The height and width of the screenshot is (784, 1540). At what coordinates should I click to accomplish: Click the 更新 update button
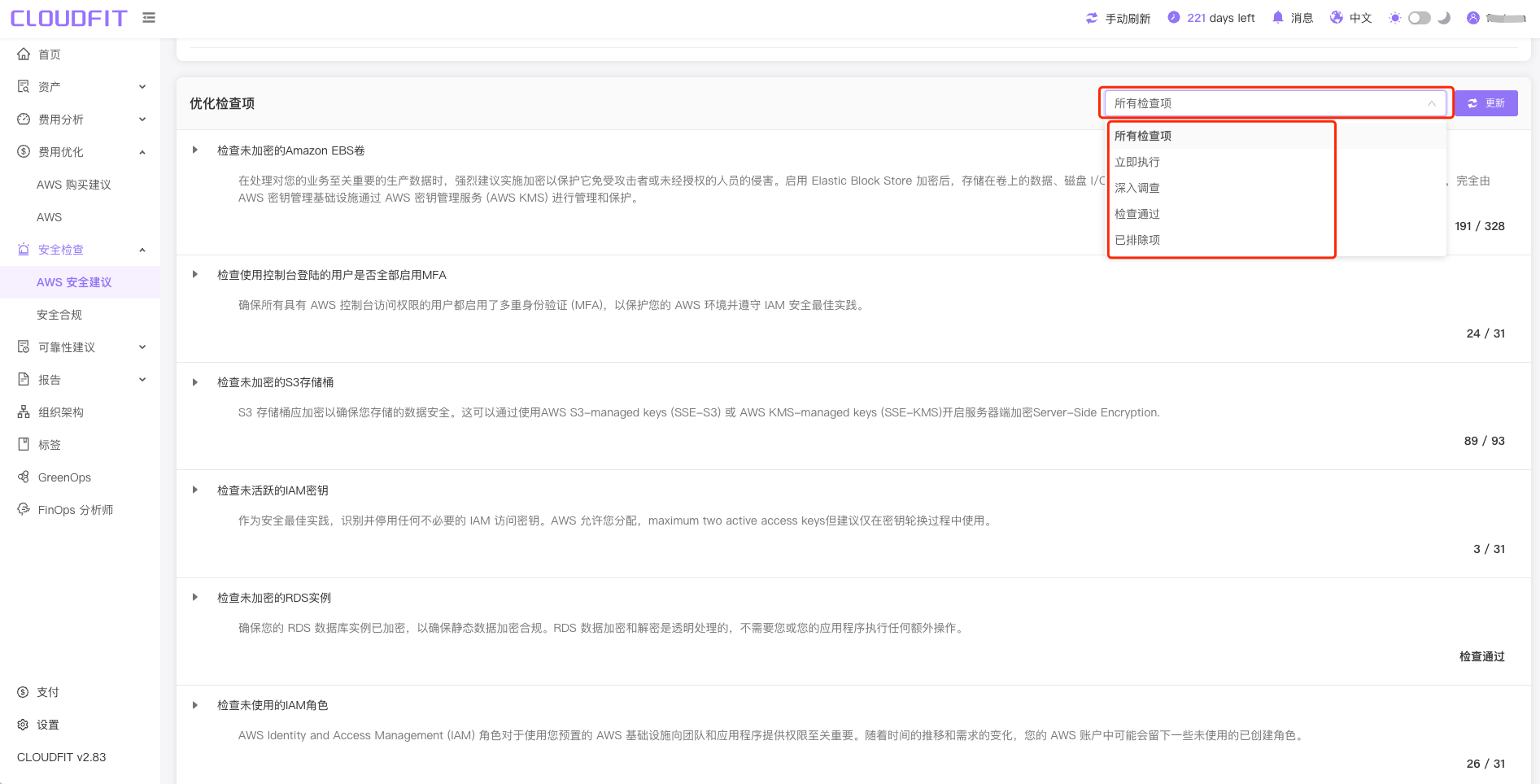tap(1485, 103)
